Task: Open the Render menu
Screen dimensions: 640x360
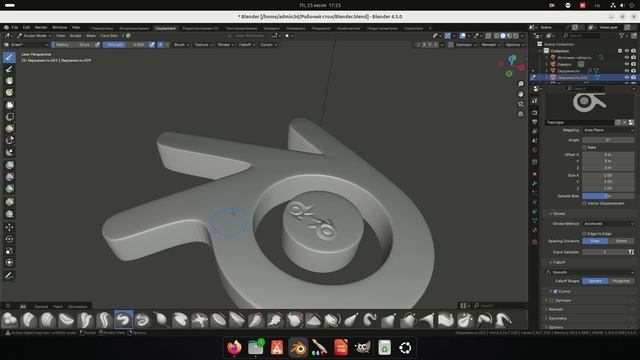Action: 41,27
